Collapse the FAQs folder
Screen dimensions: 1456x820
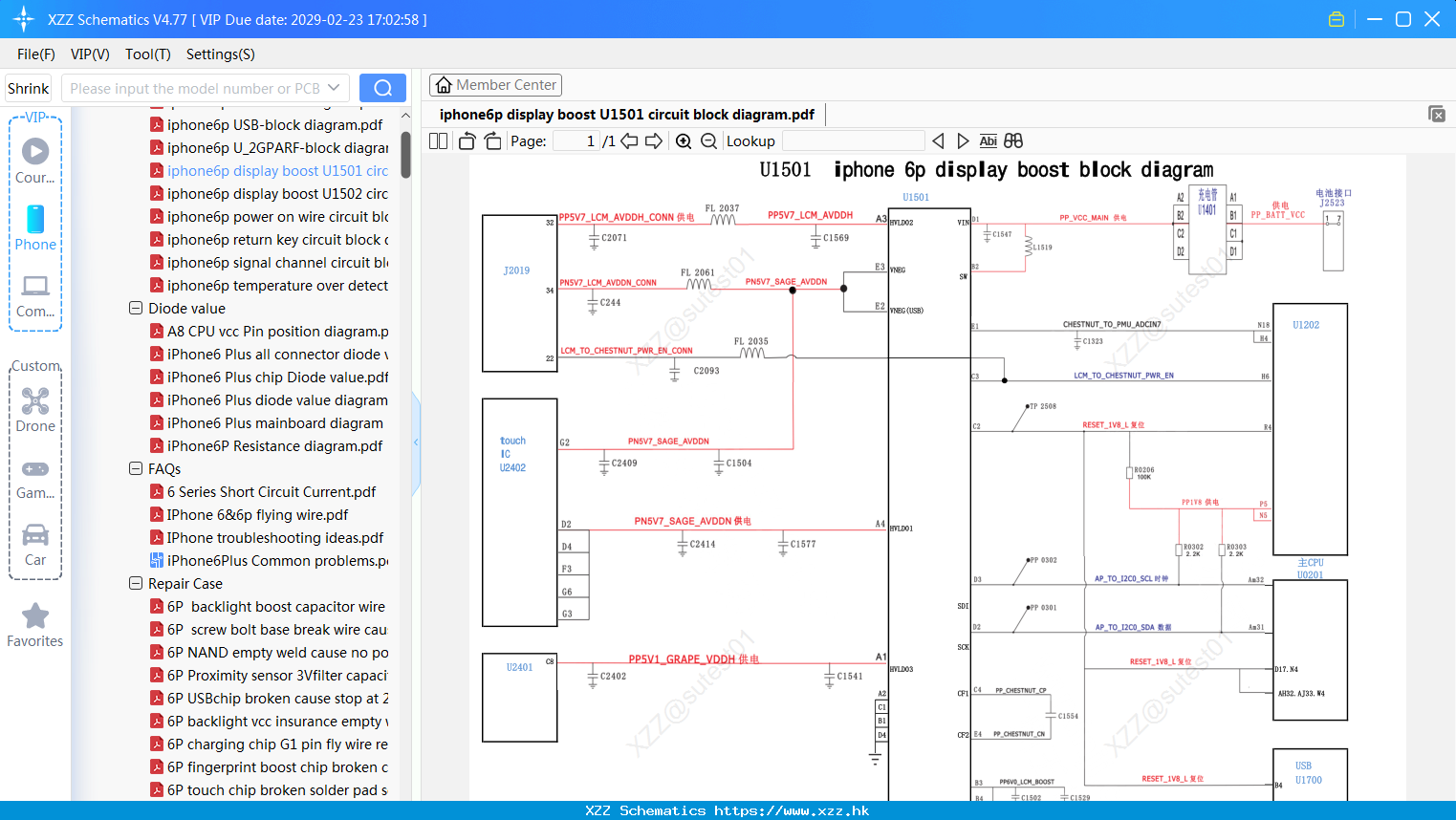click(136, 468)
